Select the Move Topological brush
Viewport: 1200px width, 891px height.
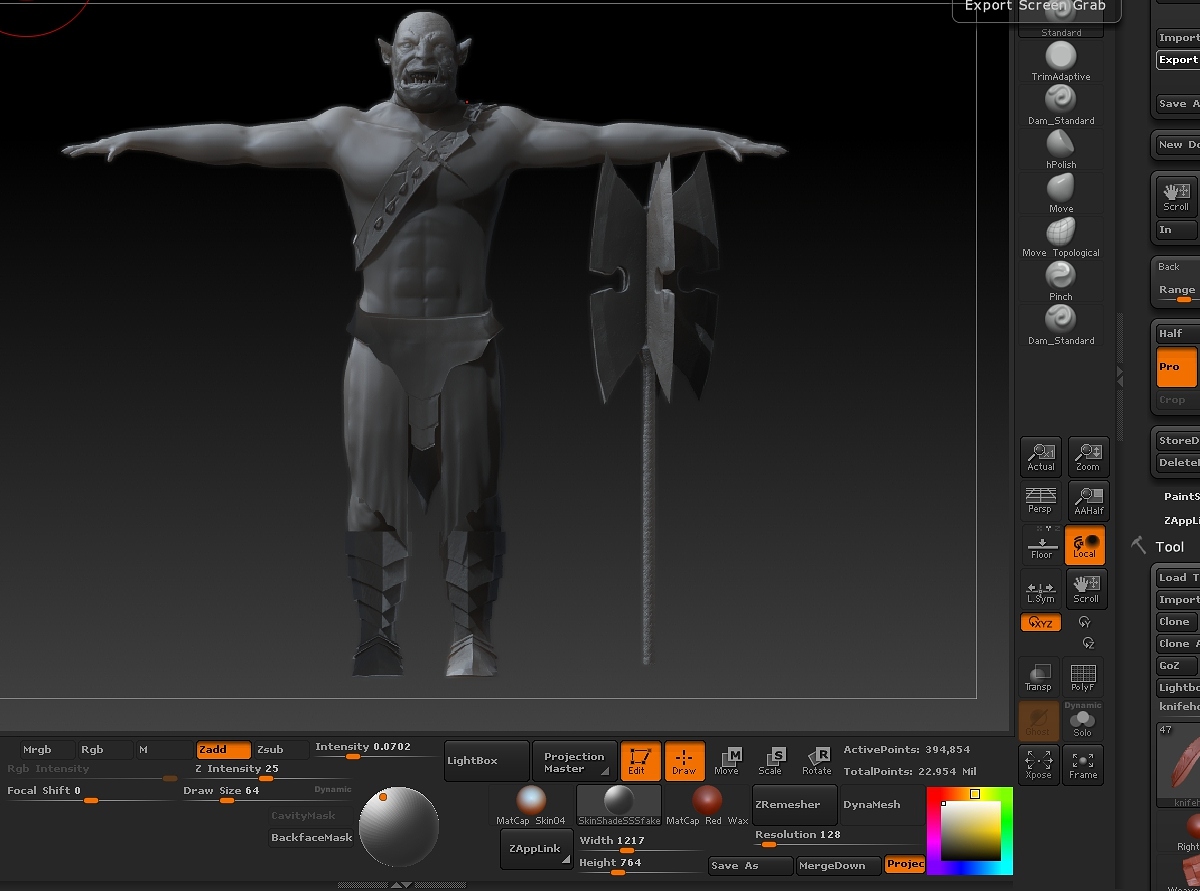(x=1060, y=238)
